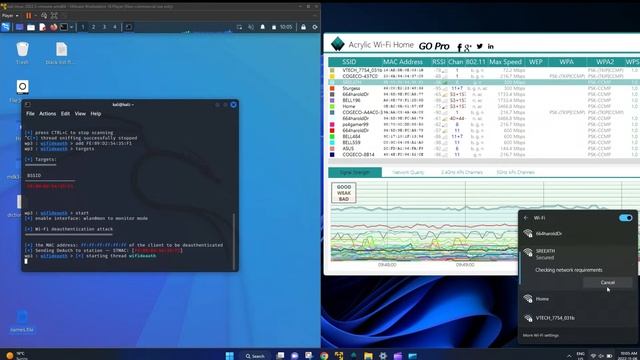Open File menu in Kali terminal

click(x=30, y=113)
